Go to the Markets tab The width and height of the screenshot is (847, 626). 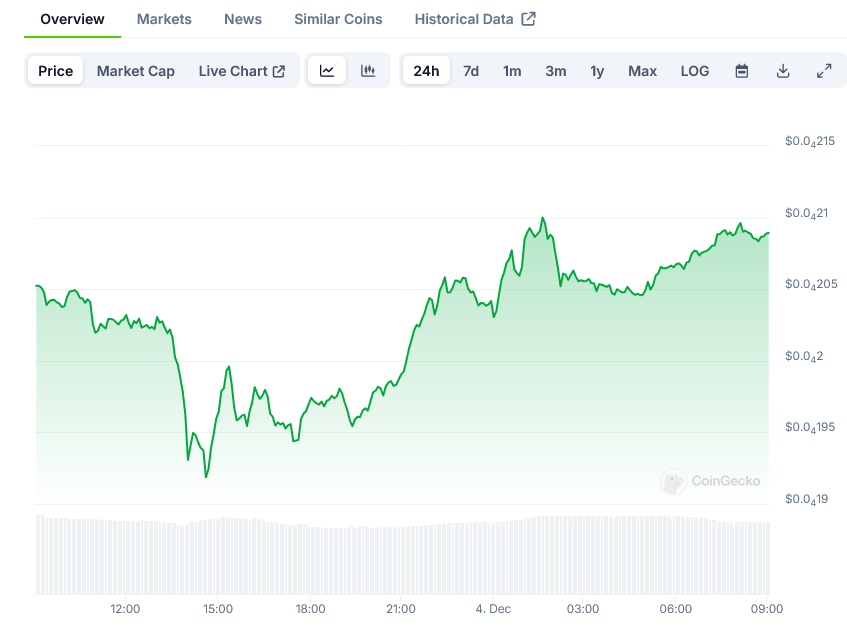164,19
